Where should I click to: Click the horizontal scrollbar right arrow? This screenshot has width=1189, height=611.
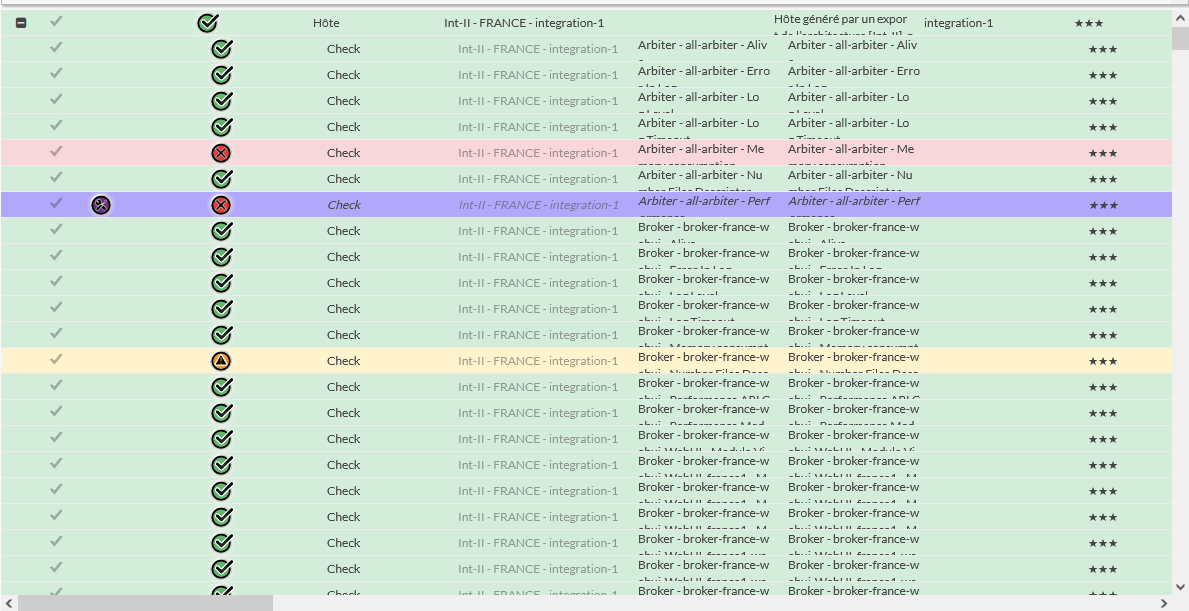1163,603
